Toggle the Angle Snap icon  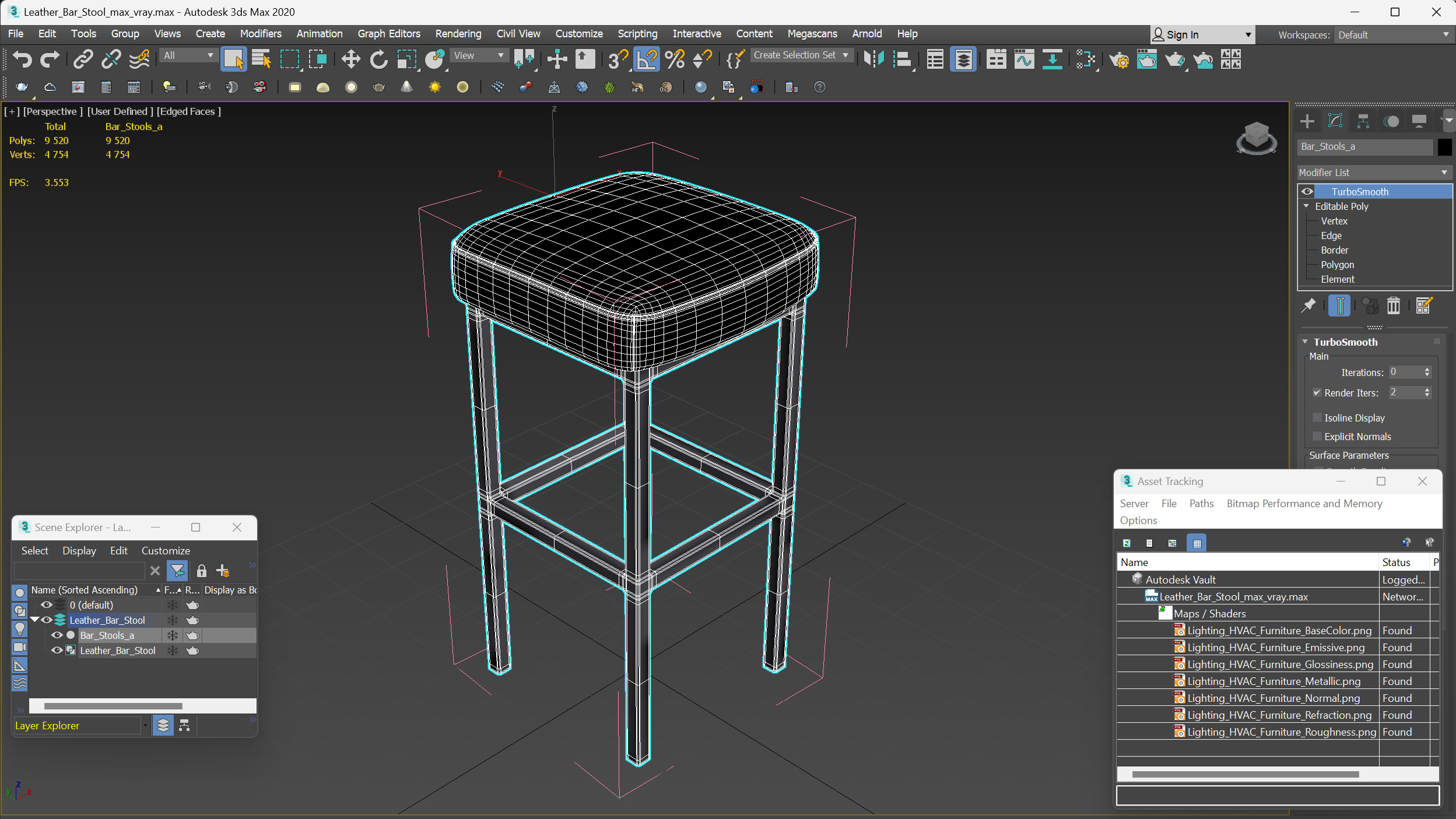click(x=647, y=59)
